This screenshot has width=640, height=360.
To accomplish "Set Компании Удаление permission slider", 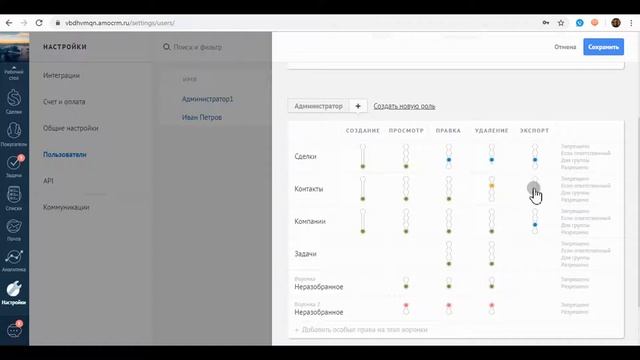I will point(492,221).
